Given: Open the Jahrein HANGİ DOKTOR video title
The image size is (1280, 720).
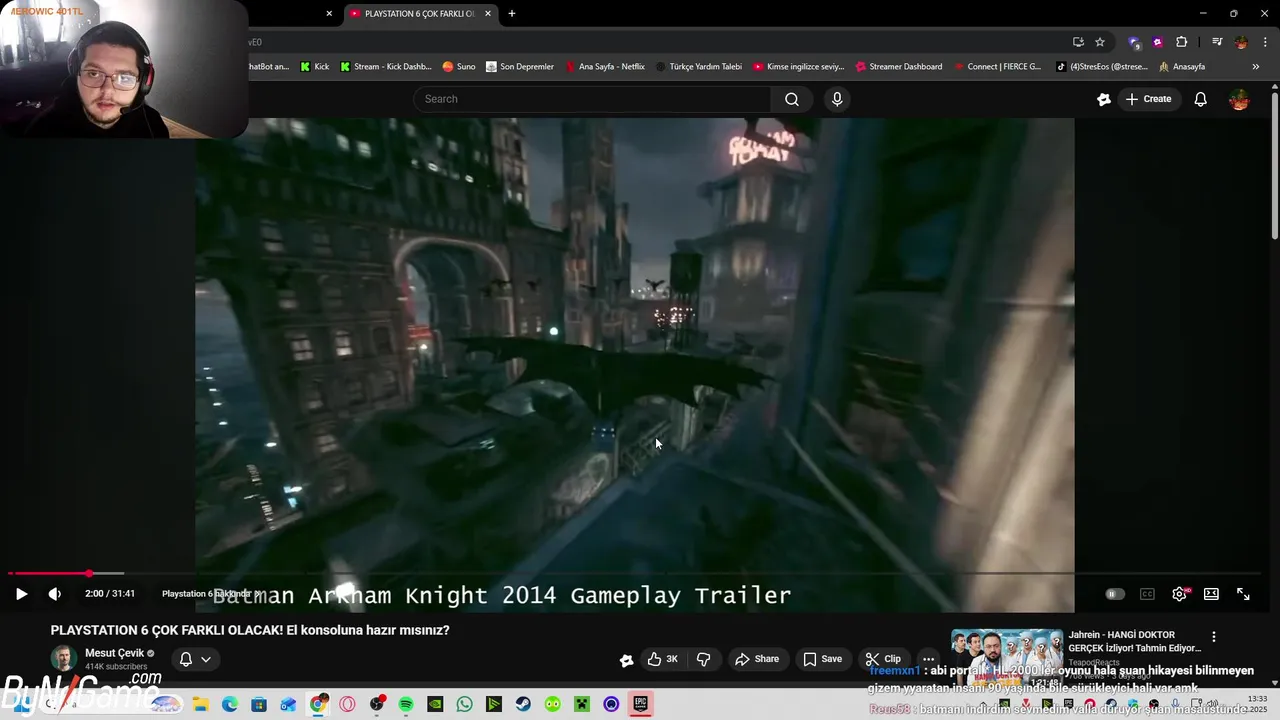Looking at the screenshot, I should pos(1135,641).
